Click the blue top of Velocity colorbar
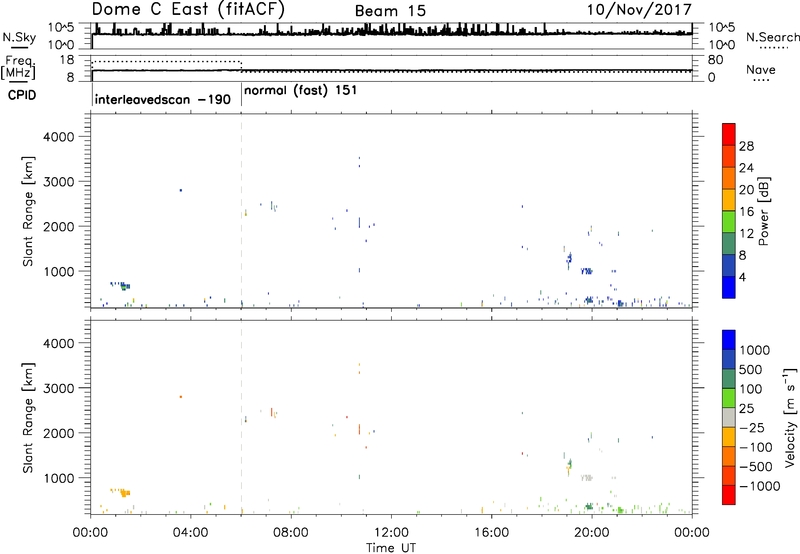This screenshot has height=554, width=800. (729, 339)
